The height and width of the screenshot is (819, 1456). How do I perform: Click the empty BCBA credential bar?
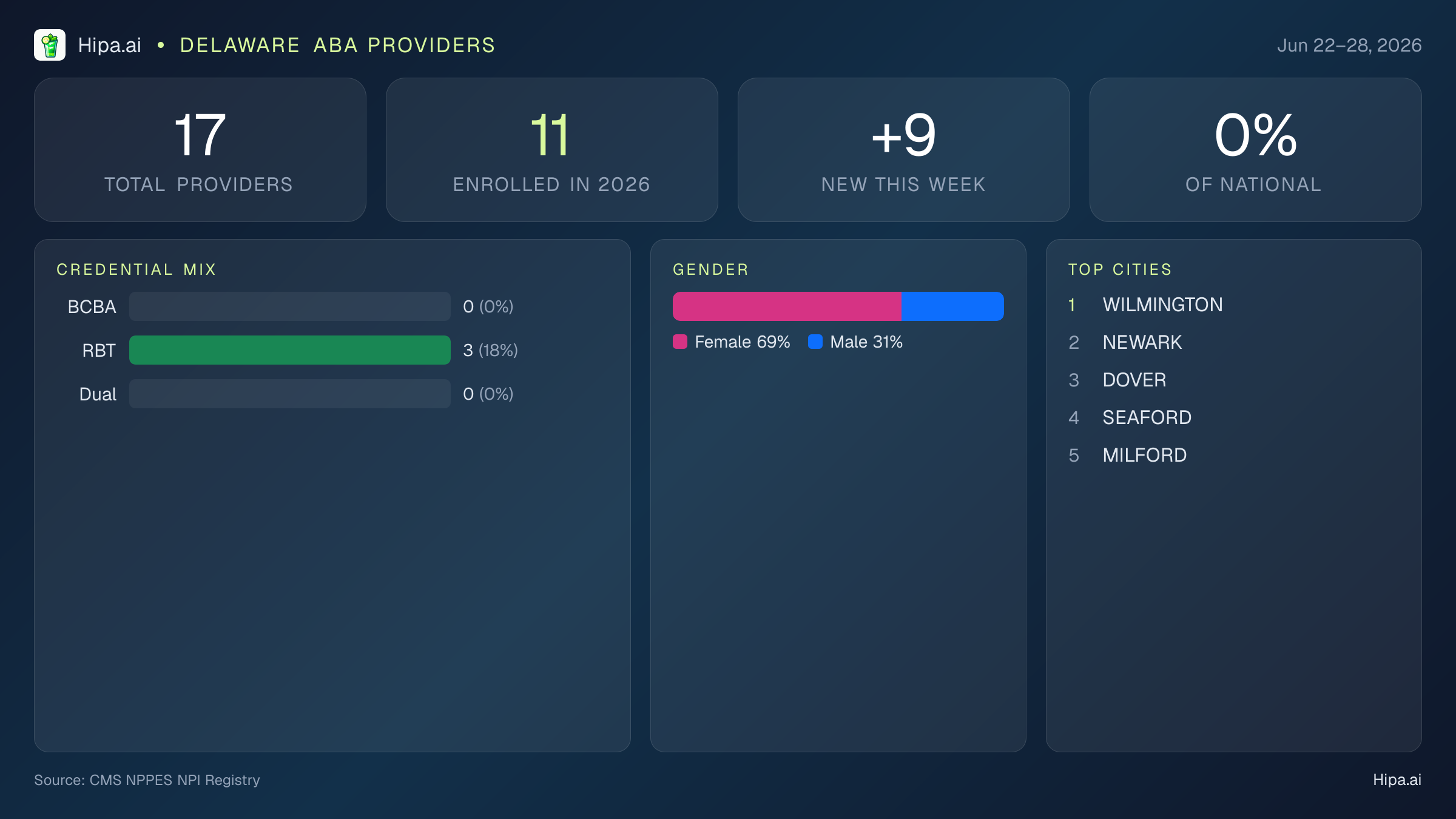[x=290, y=306]
